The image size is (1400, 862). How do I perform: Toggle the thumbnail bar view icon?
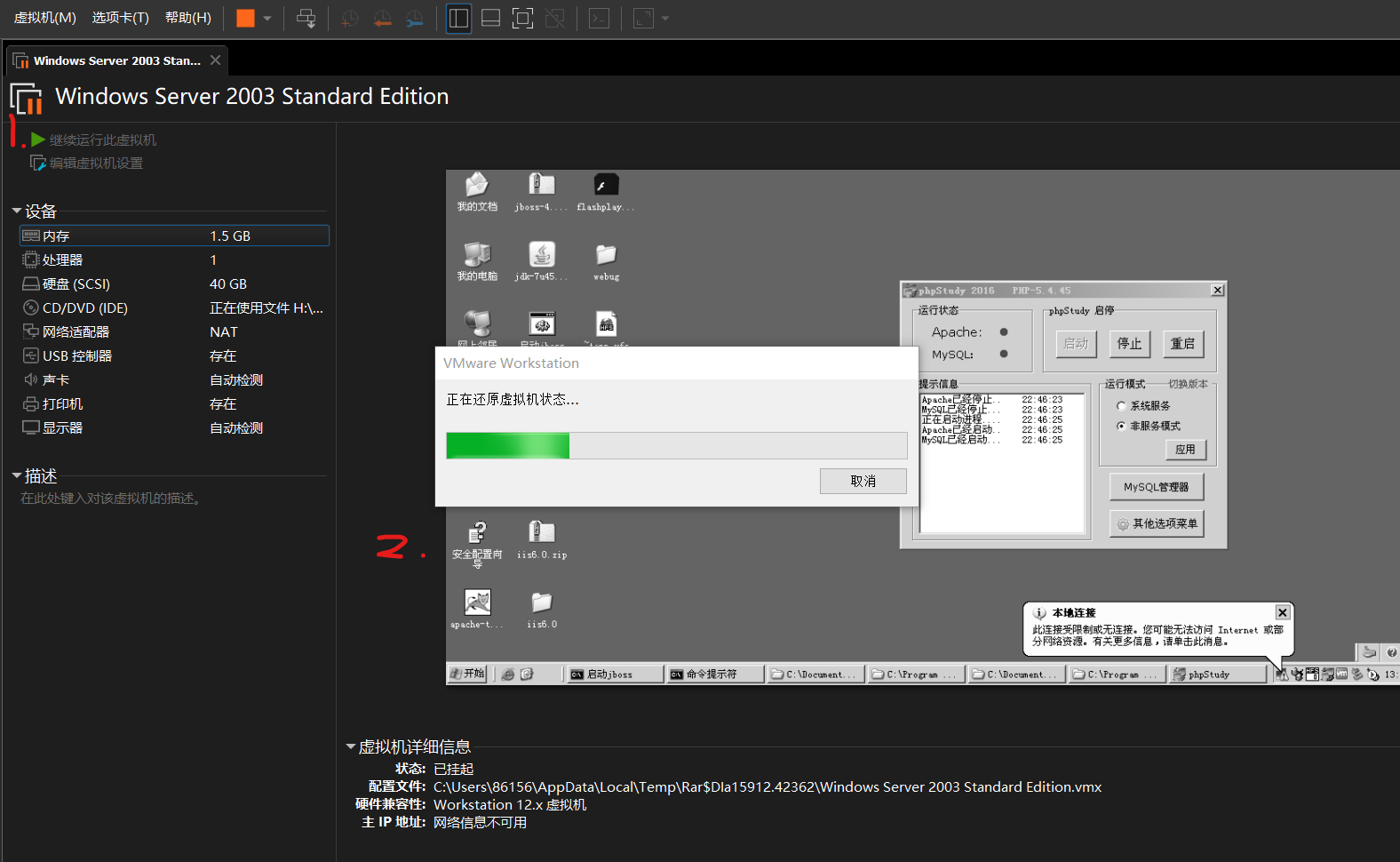490,18
